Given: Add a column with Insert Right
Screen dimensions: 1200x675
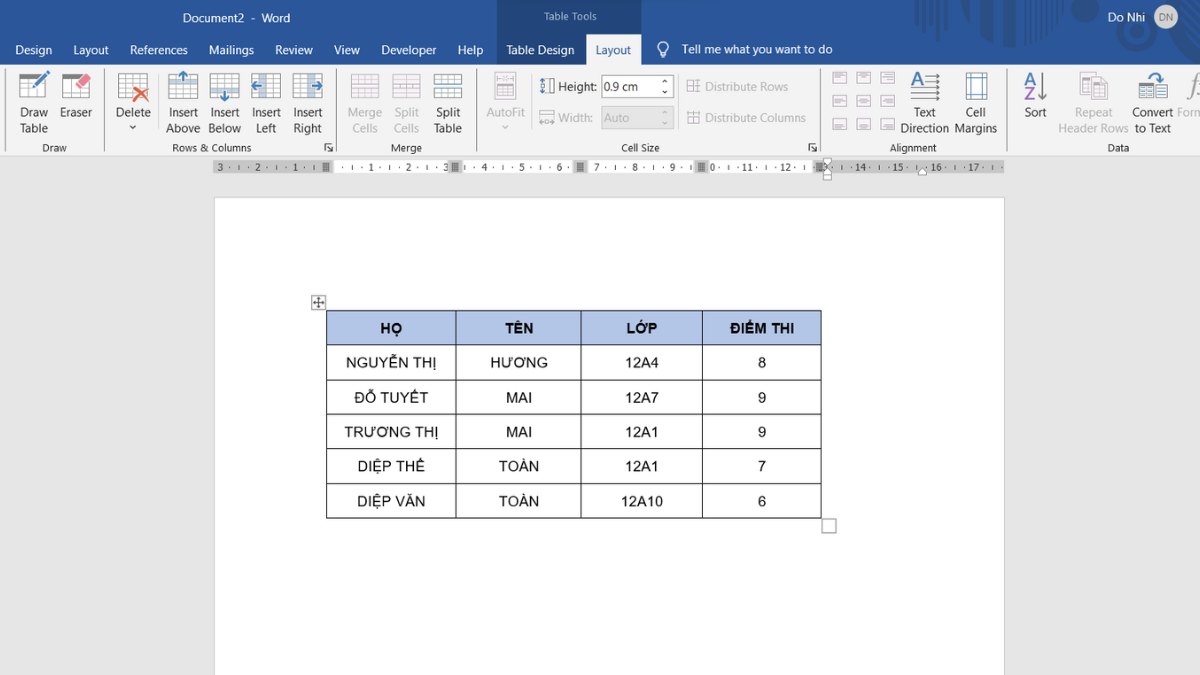Looking at the screenshot, I should pyautogui.click(x=308, y=103).
